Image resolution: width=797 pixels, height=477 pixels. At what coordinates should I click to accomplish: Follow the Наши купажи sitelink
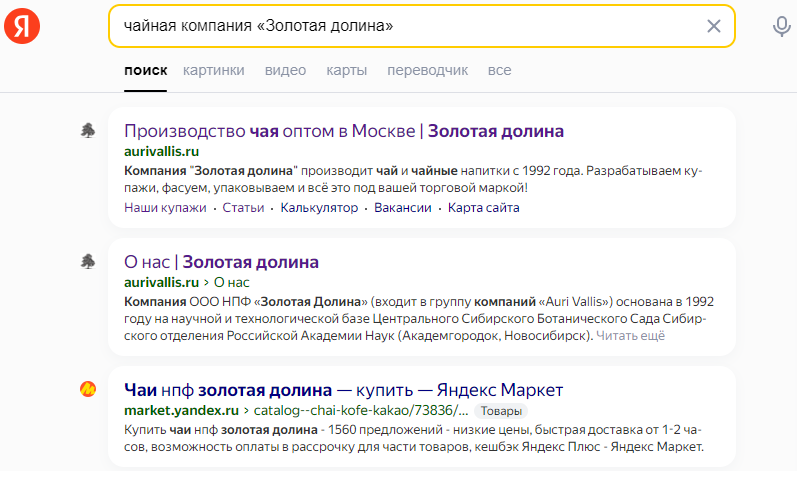coord(165,207)
